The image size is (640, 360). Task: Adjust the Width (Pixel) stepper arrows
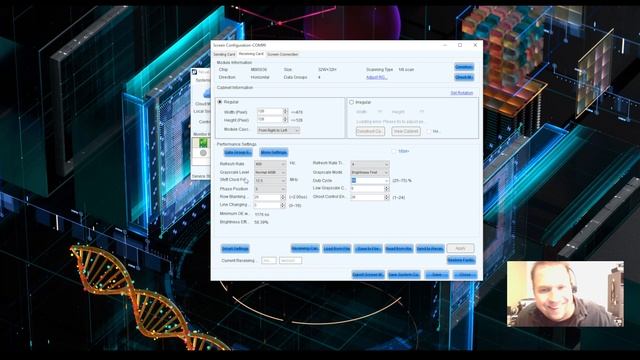click(x=285, y=111)
